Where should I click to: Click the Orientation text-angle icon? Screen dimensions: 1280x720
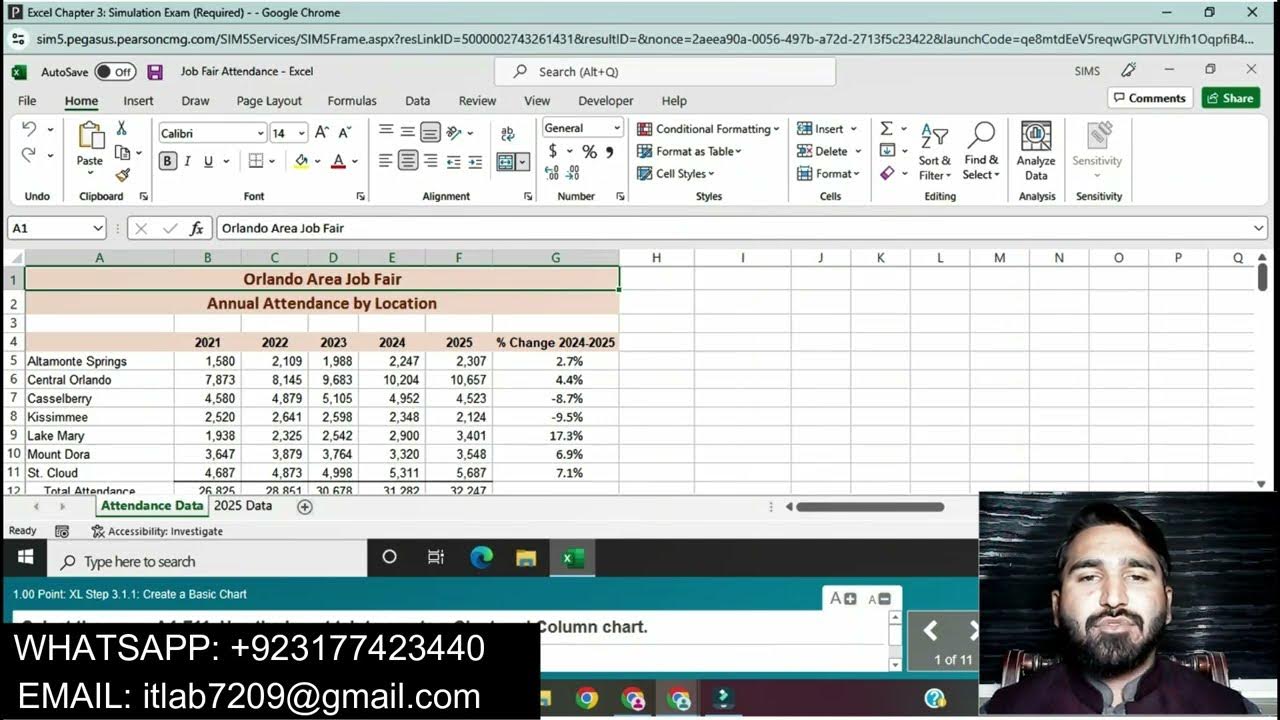coord(454,132)
